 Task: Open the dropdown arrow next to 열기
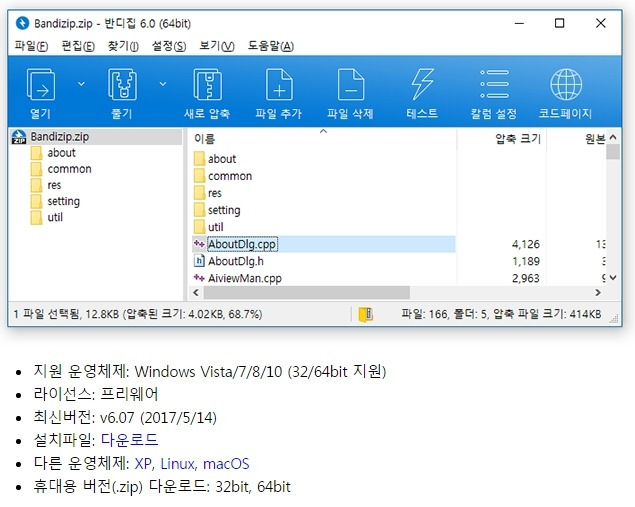(x=81, y=84)
